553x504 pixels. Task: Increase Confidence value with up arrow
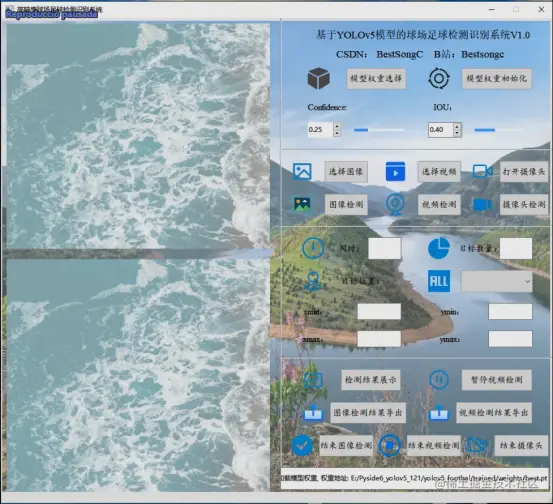click(337, 126)
